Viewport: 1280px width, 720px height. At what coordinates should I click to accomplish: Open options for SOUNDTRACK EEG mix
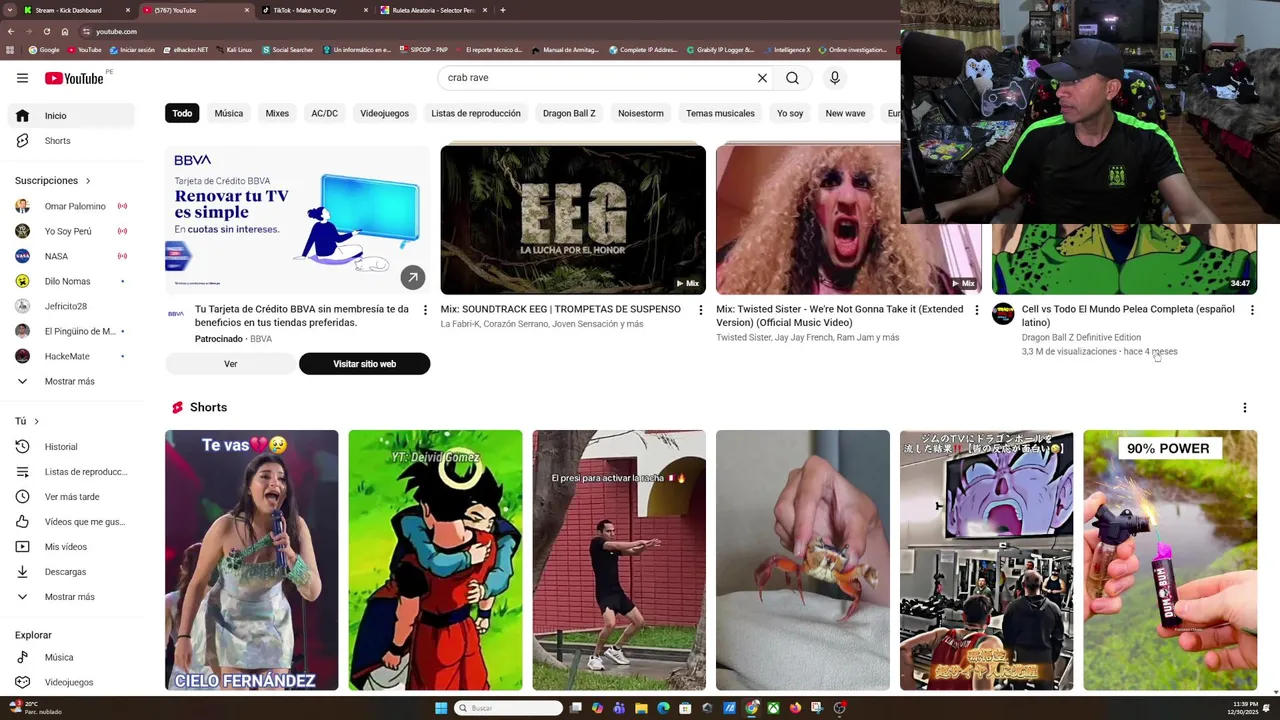[700, 310]
